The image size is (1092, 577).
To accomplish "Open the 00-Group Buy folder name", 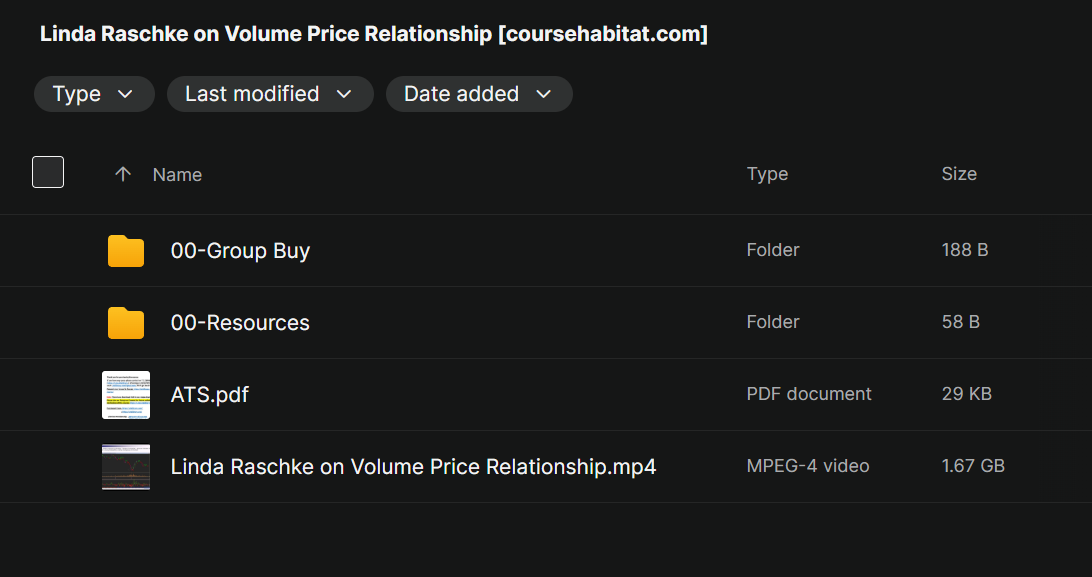I will 240,251.
